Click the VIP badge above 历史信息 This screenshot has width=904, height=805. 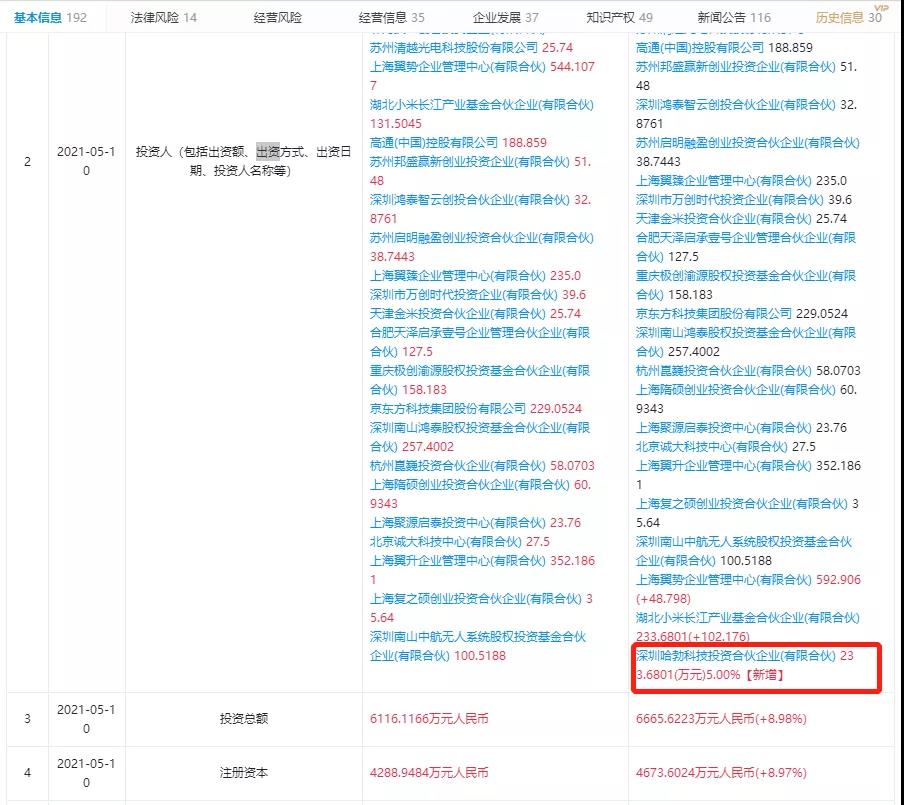pyautogui.click(x=881, y=7)
